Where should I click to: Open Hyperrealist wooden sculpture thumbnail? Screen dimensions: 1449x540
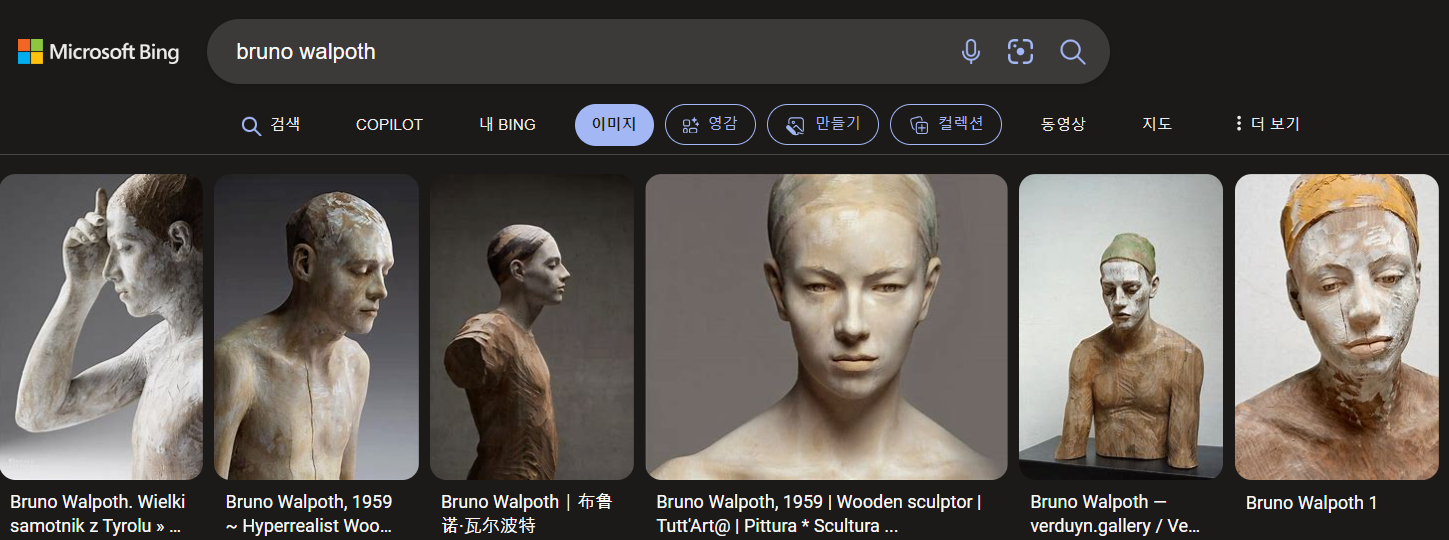tap(316, 327)
